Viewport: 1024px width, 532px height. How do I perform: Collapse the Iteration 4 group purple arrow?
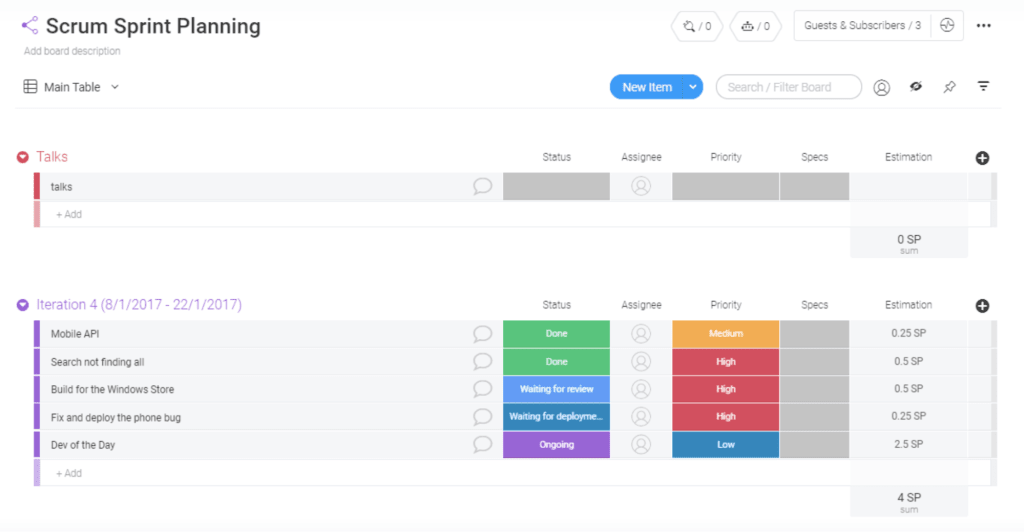coord(23,305)
